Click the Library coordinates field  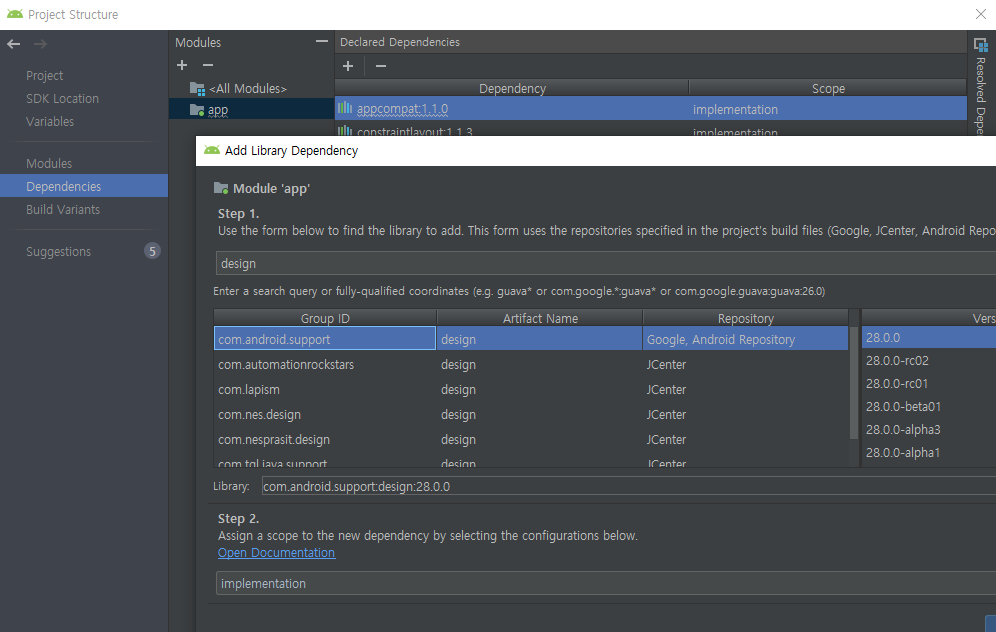coord(629,486)
